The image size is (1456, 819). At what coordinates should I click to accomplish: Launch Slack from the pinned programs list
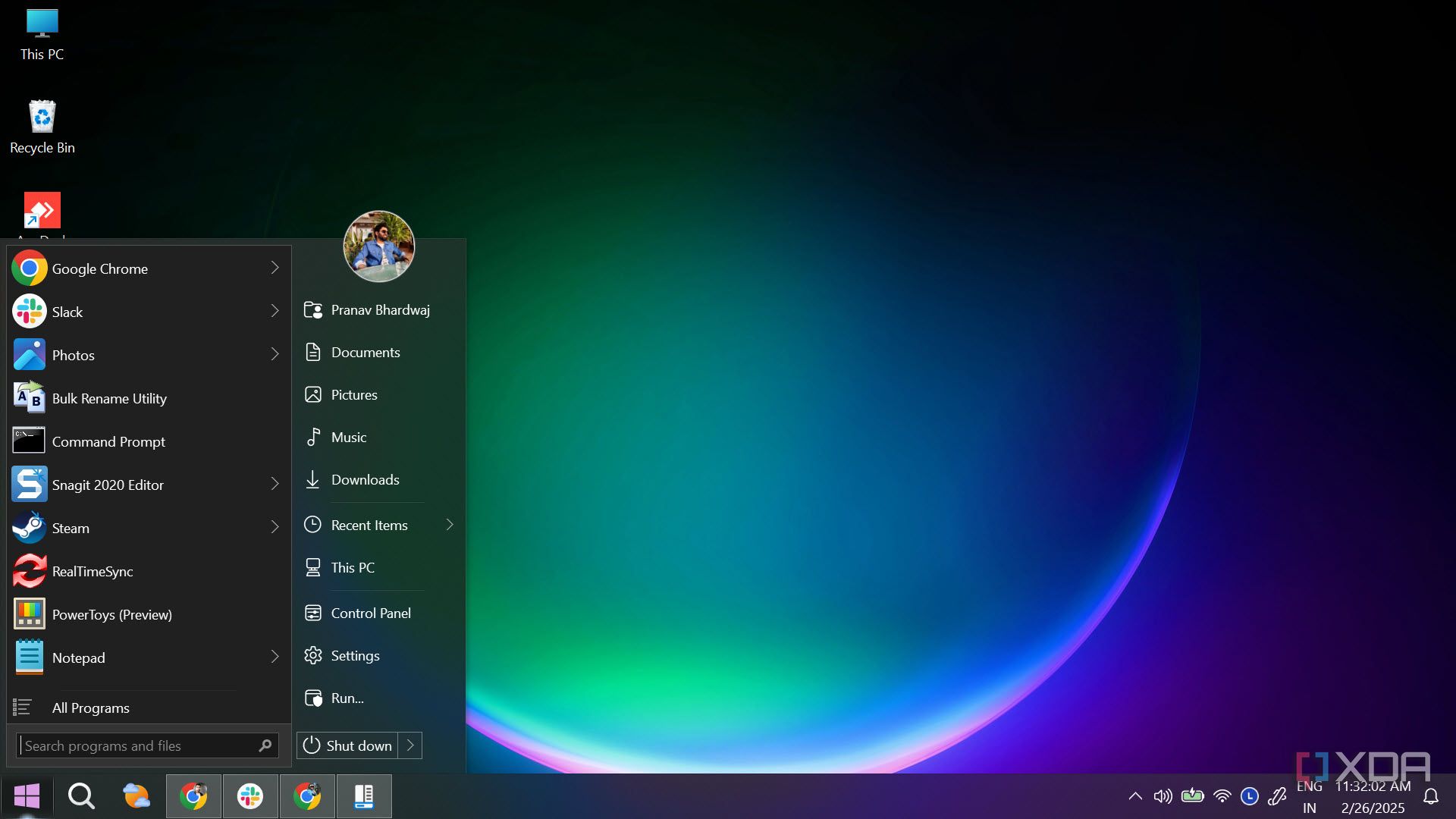pyautogui.click(x=67, y=312)
